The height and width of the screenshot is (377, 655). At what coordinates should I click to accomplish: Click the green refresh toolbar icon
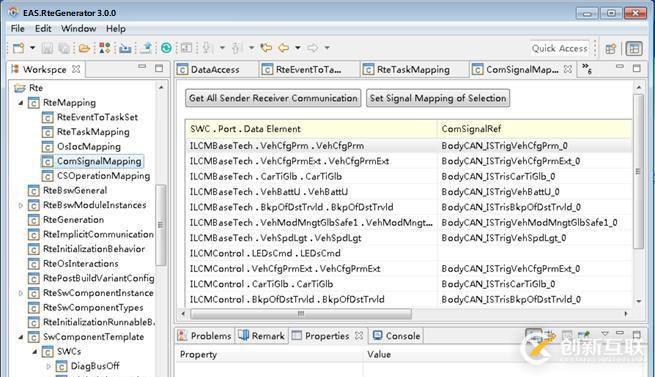click(166, 48)
